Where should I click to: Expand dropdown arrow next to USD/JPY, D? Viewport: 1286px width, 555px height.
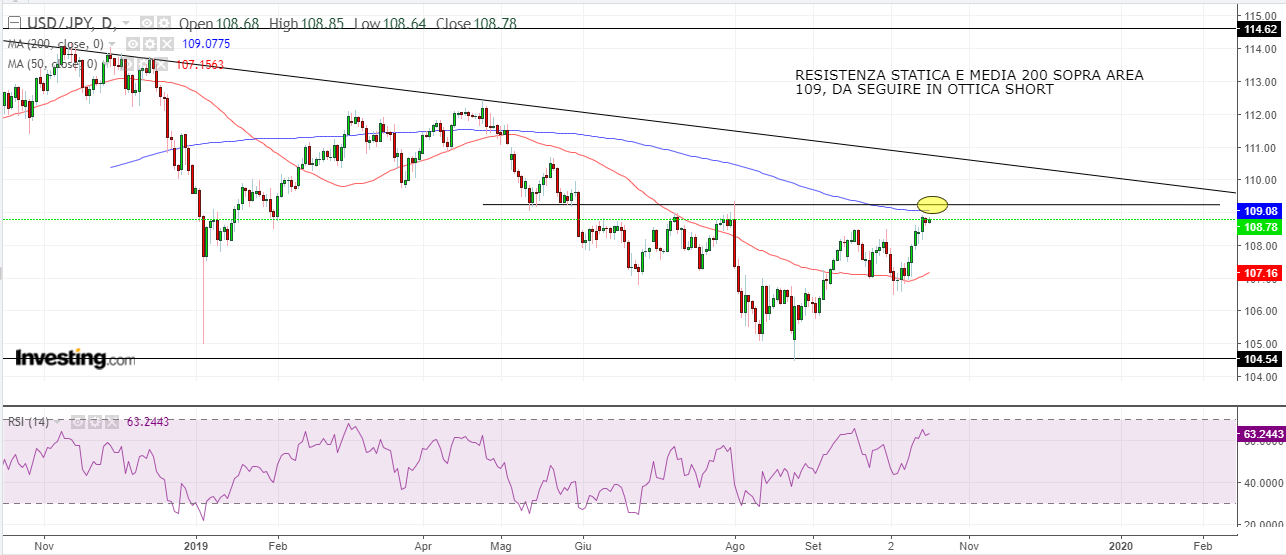click(124, 23)
